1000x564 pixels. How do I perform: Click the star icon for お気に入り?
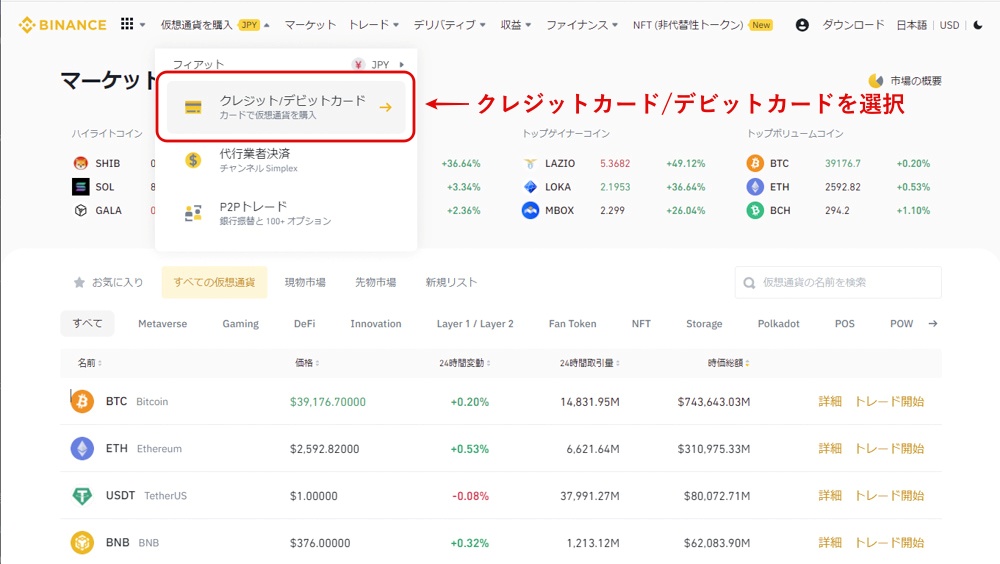click(79, 282)
